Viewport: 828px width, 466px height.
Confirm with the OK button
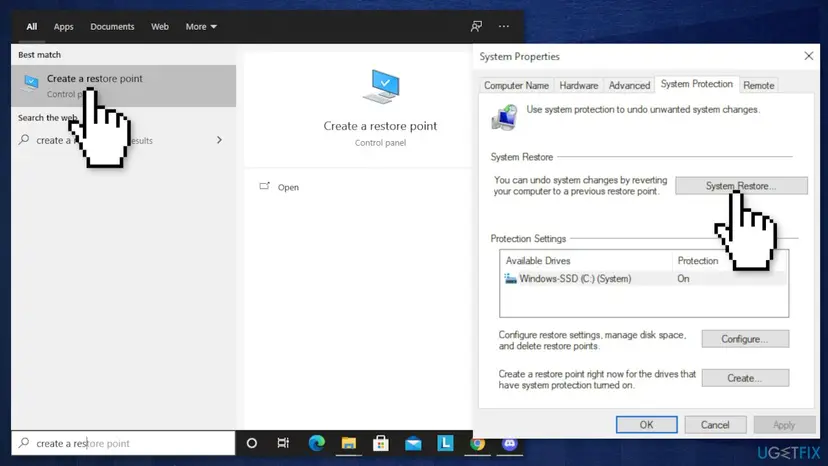(646, 425)
